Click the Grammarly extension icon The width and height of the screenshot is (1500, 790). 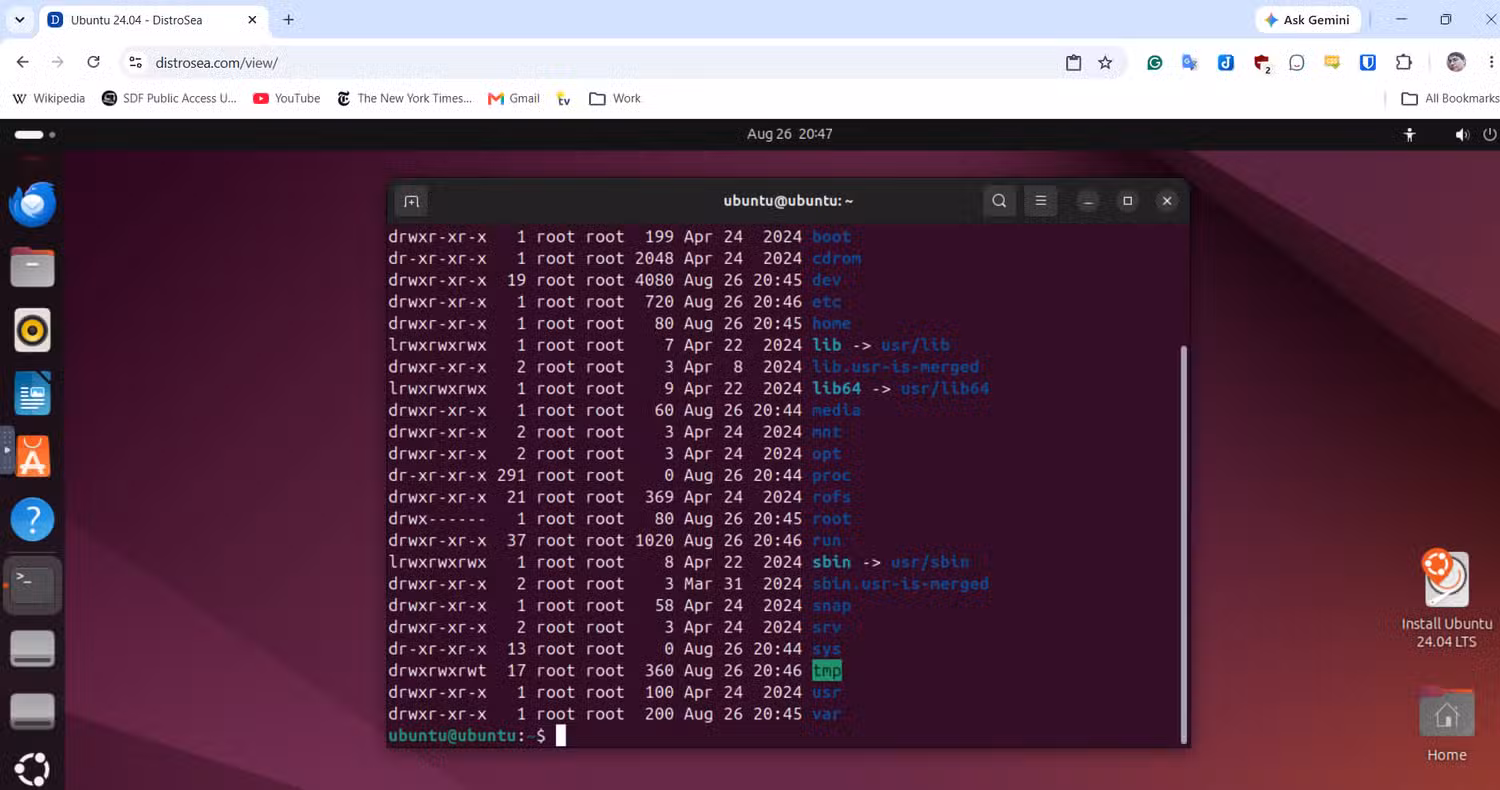1154,62
